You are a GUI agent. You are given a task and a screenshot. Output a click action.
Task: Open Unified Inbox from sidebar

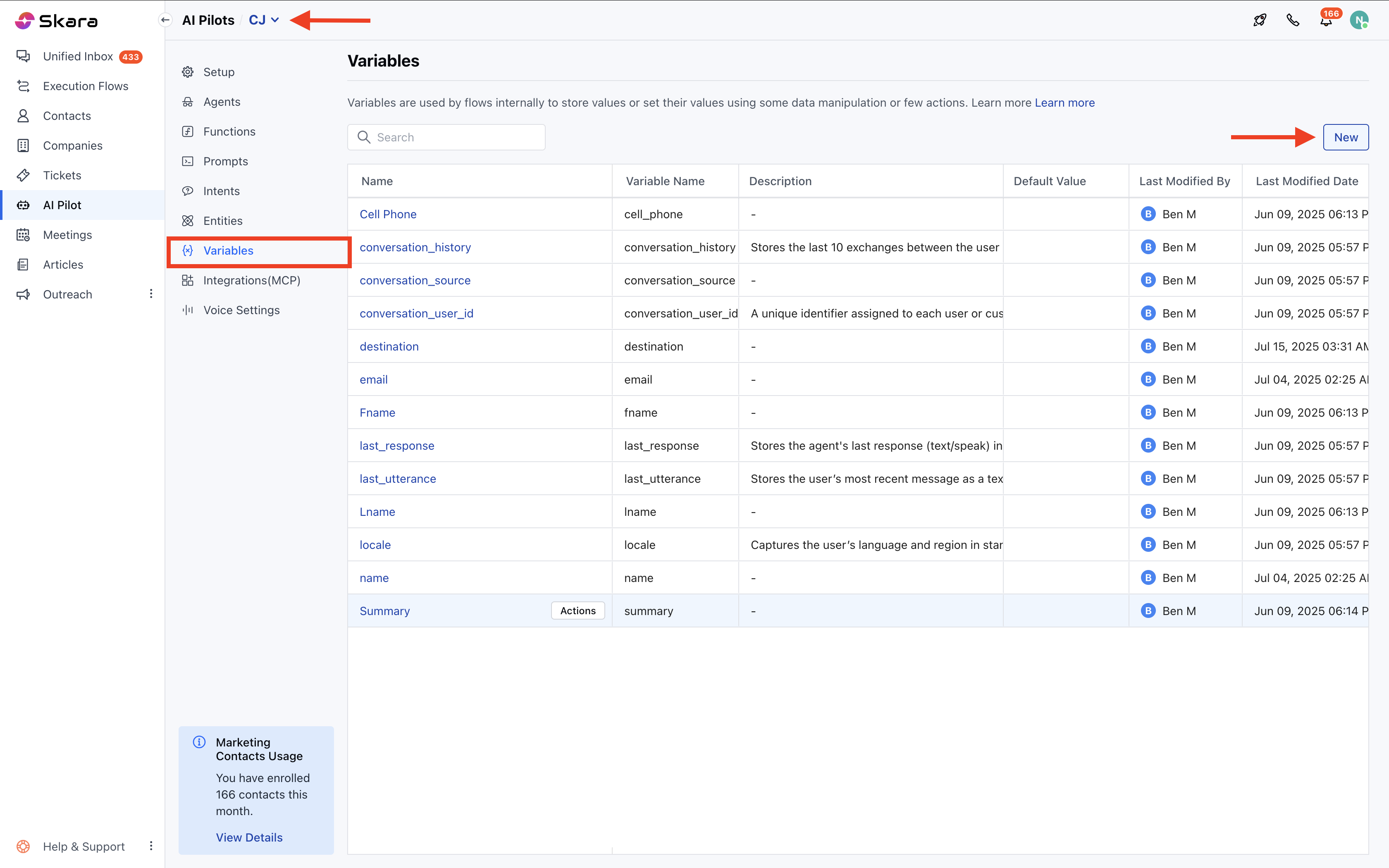[x=78, y=56]
